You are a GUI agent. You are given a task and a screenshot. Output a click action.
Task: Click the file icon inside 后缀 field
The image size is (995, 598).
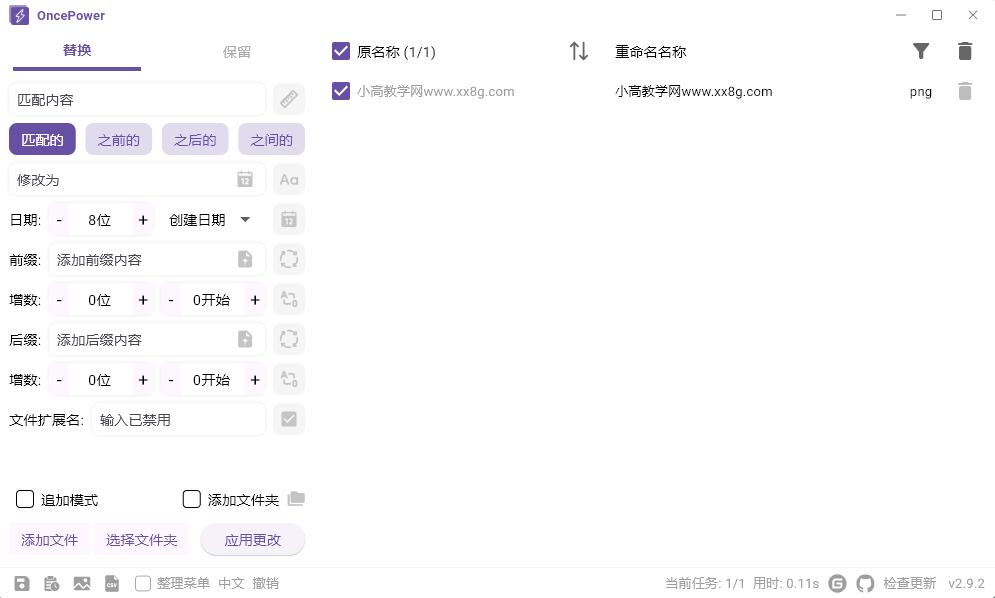(245, 339)
